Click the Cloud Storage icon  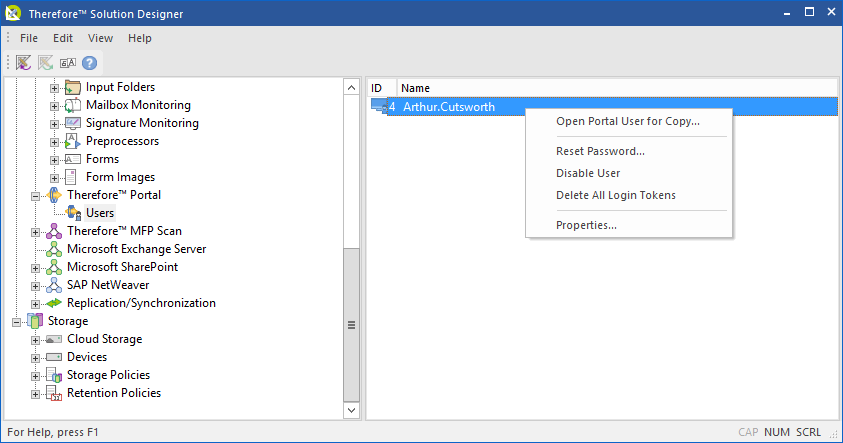tap(53, 339)
